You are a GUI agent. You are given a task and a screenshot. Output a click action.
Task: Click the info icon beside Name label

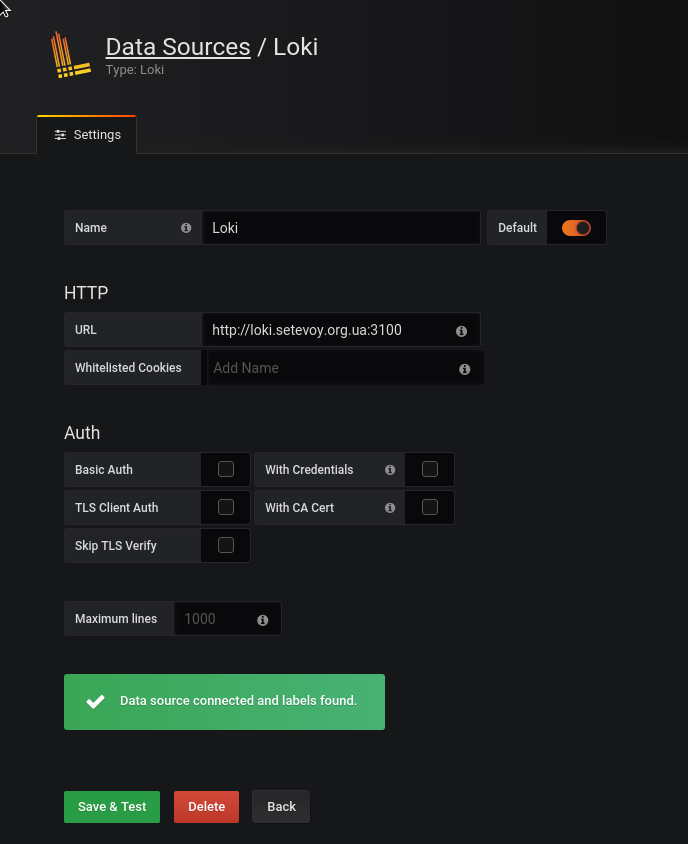pyautogui.click(x=186, y=228)
